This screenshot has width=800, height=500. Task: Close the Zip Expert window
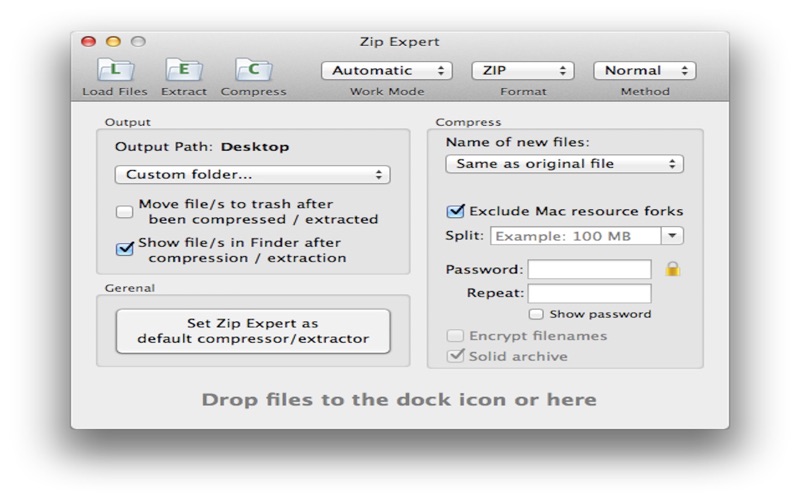[x=89, y=41]
